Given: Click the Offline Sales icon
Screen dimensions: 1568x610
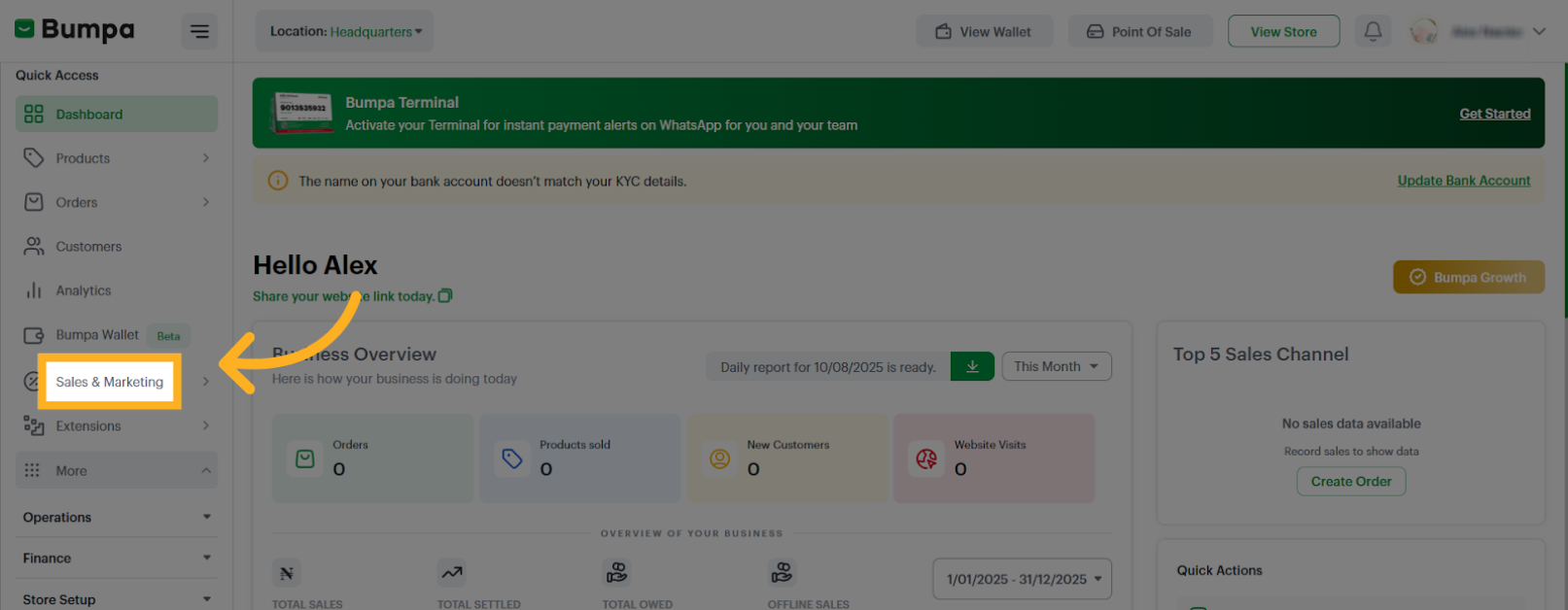Looking at the screenshot, I should point(782,573).
